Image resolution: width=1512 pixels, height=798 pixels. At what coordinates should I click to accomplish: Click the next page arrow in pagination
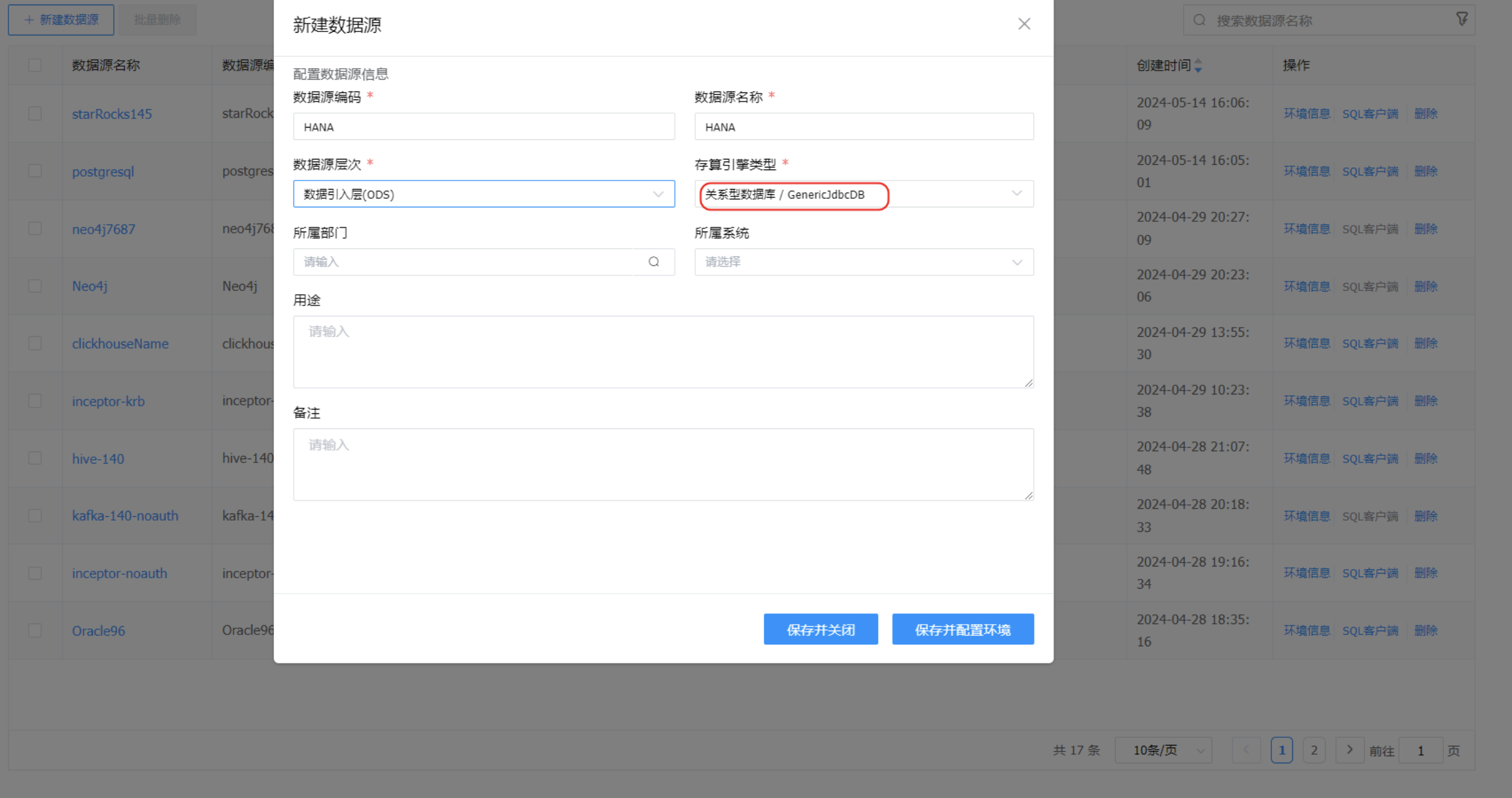pyautogui.click(x=1349, y=750)
